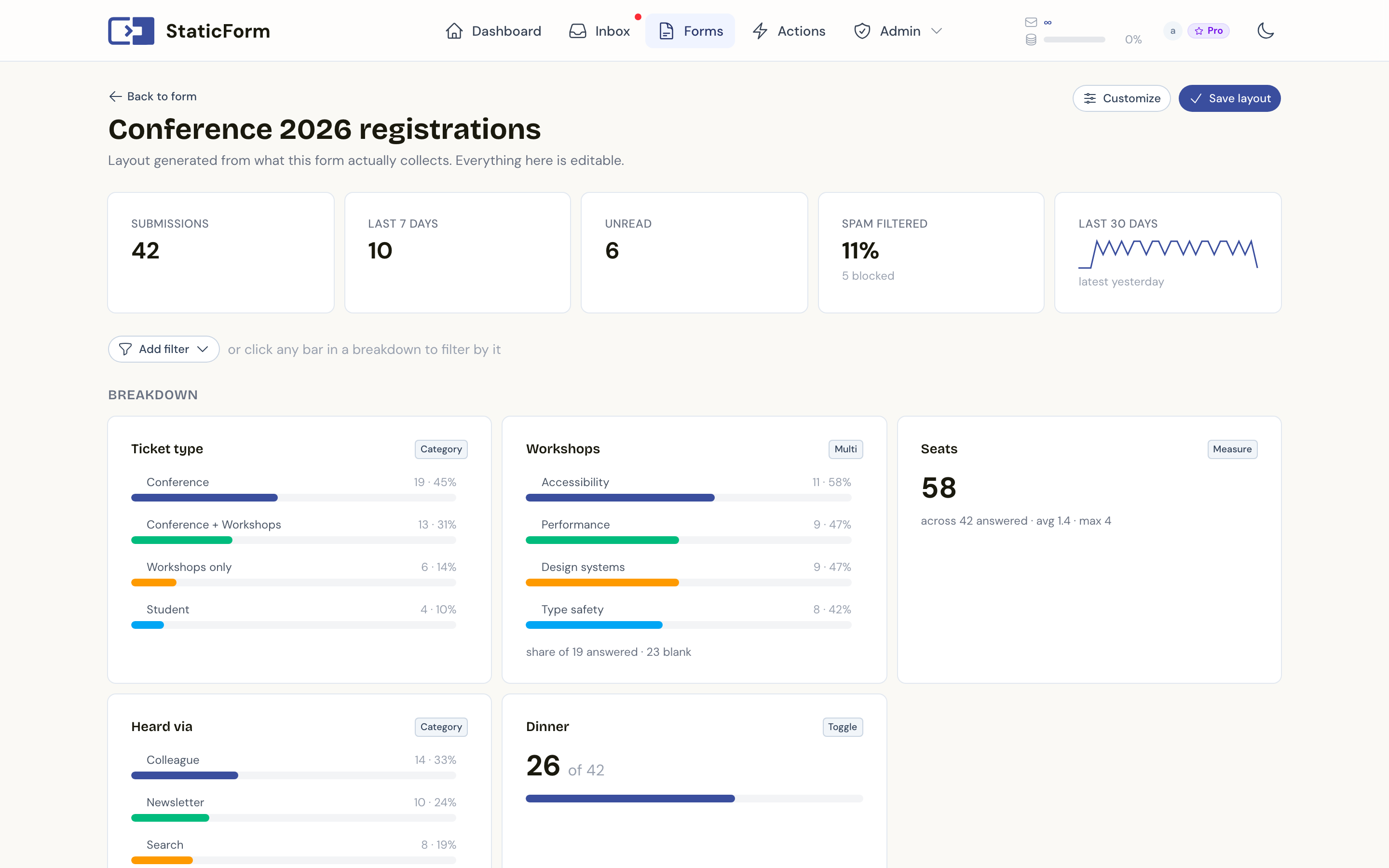Click the '5 blocked' text
The width and height of the screenshot is (1389, 868).
point(868,275)
